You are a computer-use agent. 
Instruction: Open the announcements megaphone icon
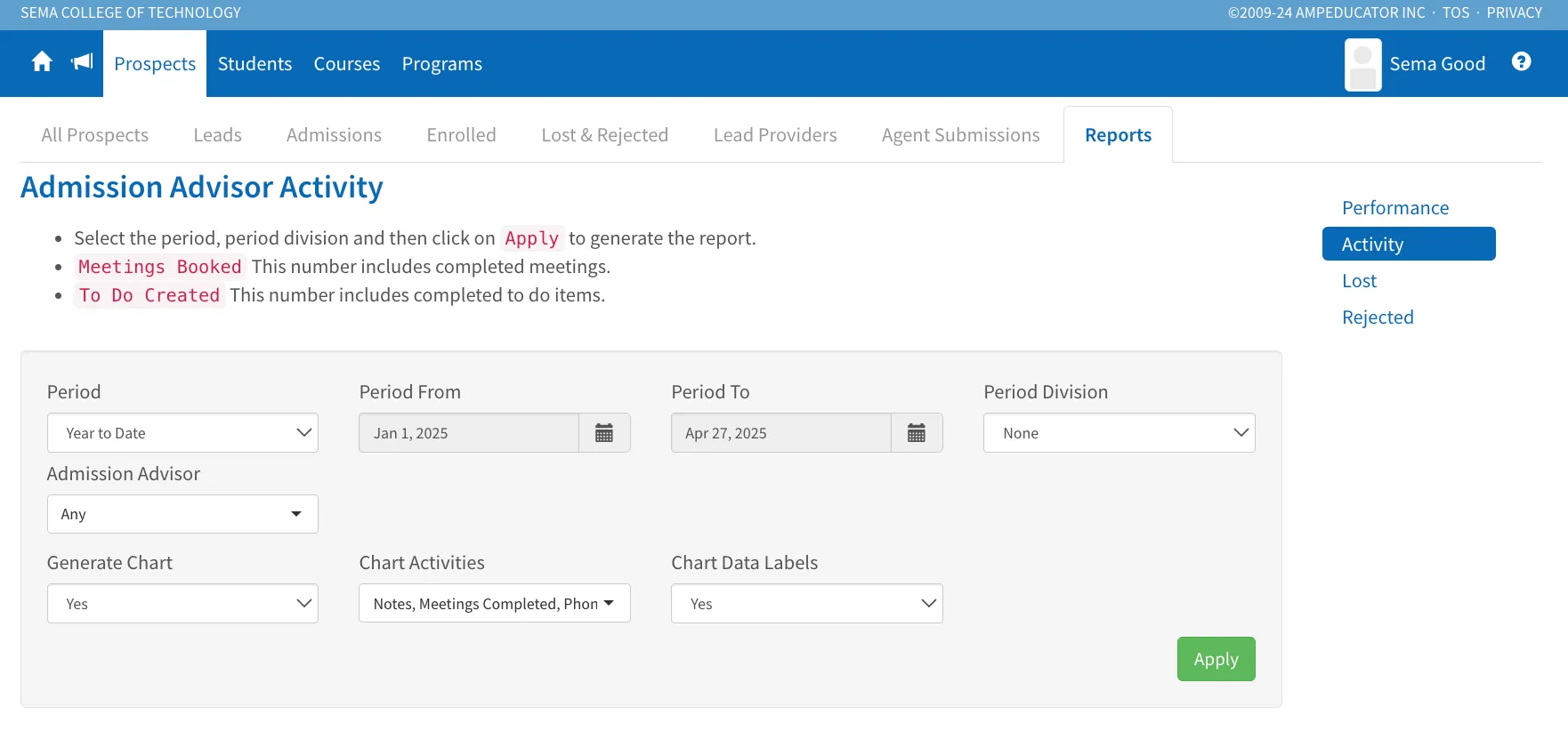point(82,62)
